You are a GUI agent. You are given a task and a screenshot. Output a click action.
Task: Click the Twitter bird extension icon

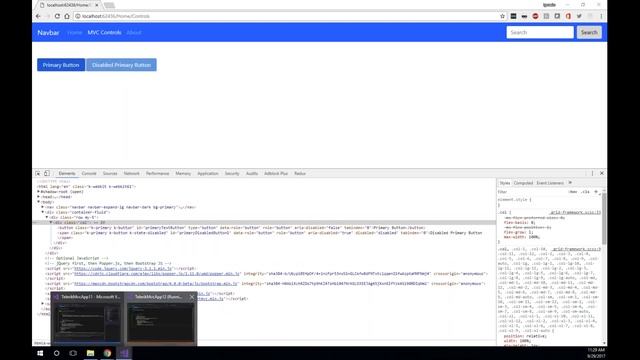tap(579, 16)
